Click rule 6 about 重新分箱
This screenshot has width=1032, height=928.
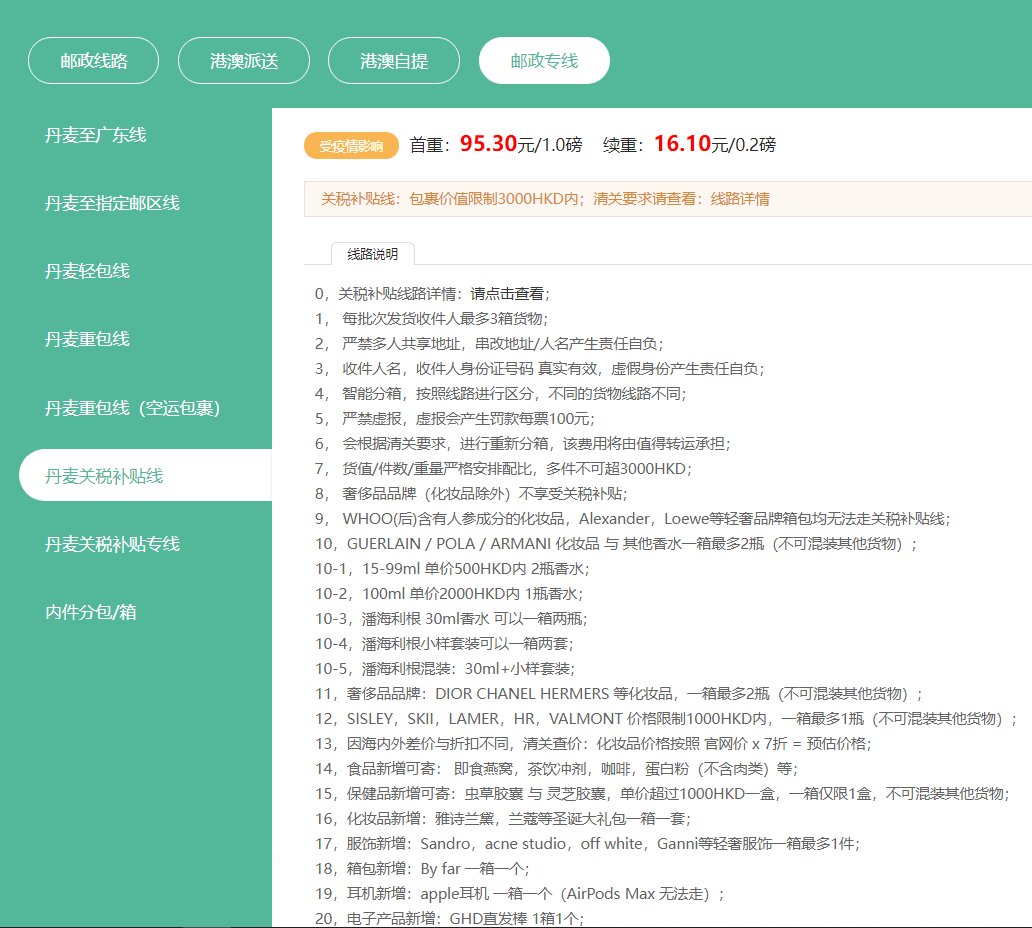point(523,444)
